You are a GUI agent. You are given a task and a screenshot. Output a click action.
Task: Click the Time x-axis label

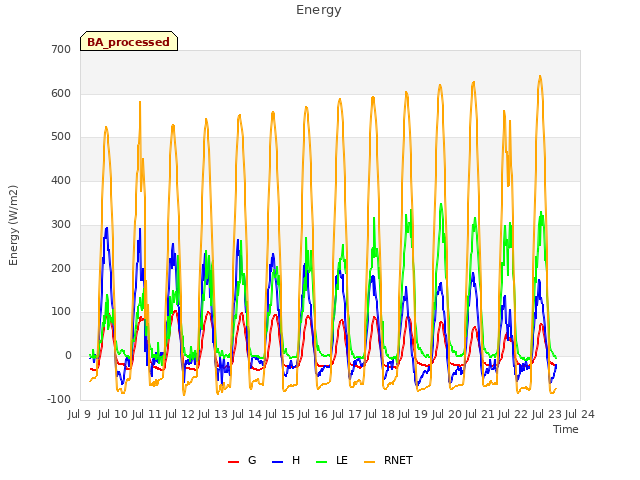[566, 429]
